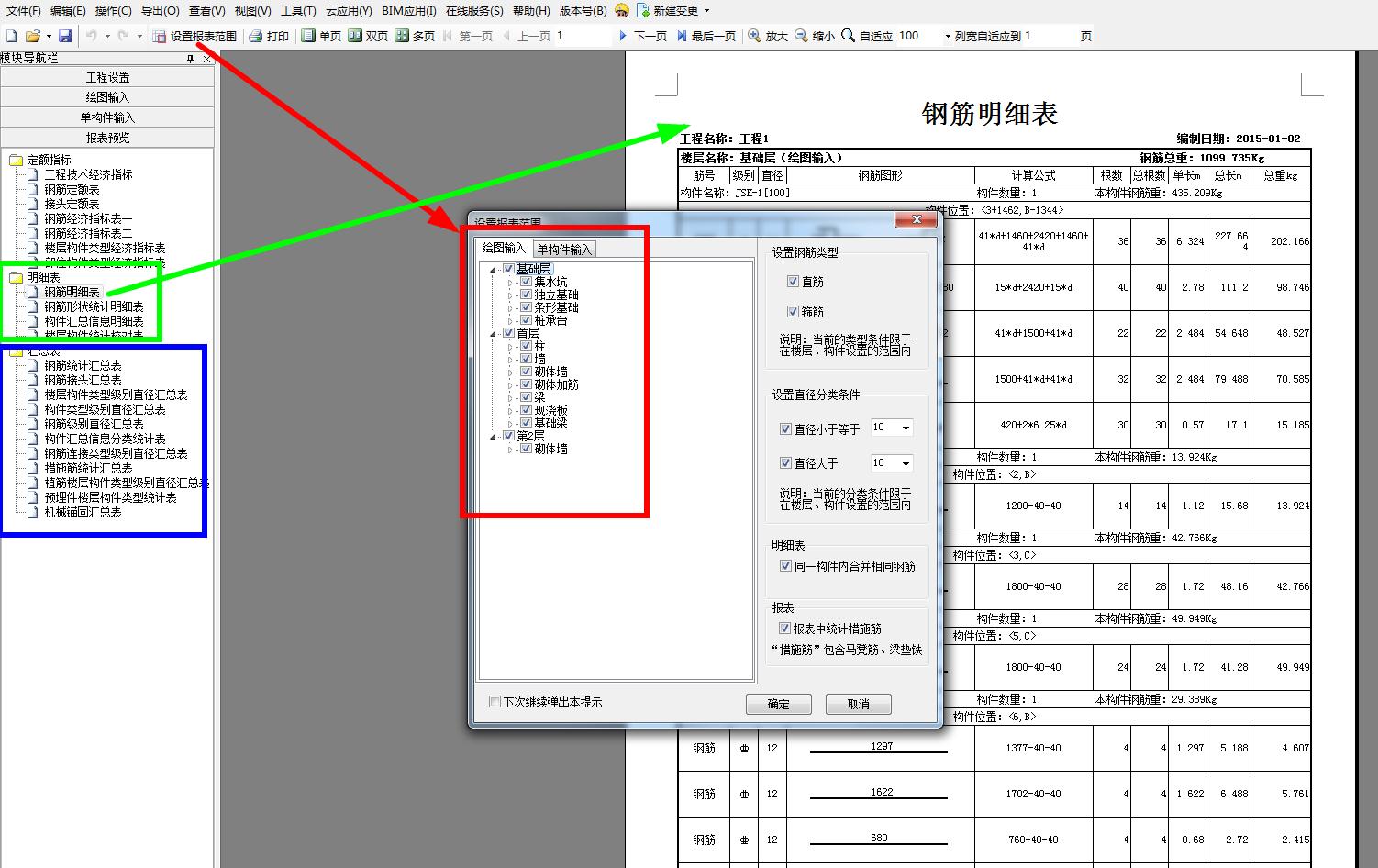This screenshot has height=868, width=1378.
Task: Enable 下次继续弹出本提示 checkbox
Action: click(x=495, y=702)
